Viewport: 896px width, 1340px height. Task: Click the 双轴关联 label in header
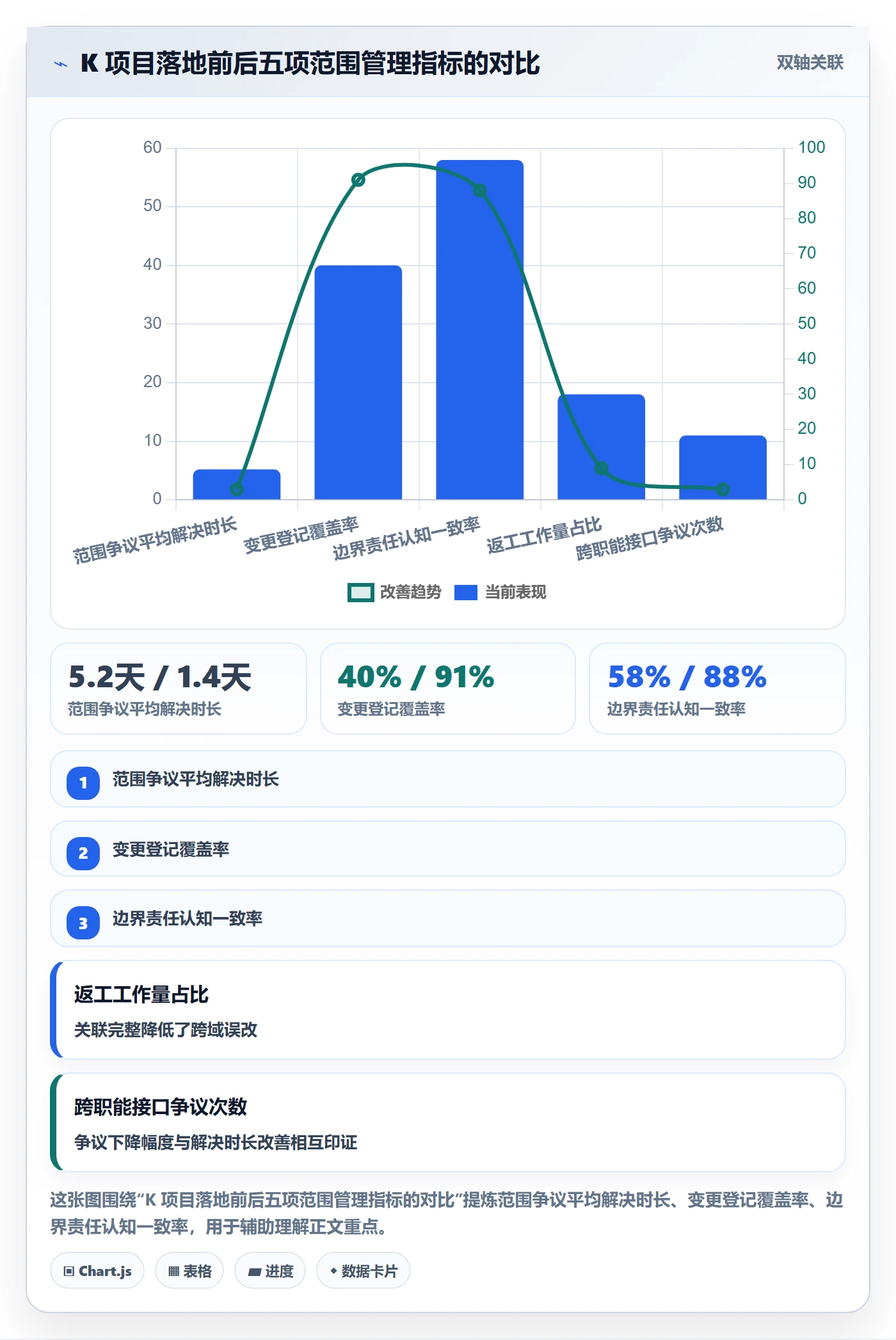click(x=810, y=63)
